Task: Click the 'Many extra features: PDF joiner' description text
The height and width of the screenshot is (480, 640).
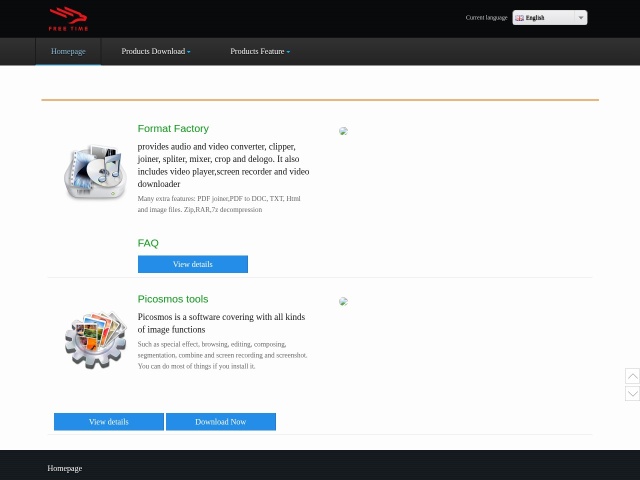Action: [x=219, y=204]
